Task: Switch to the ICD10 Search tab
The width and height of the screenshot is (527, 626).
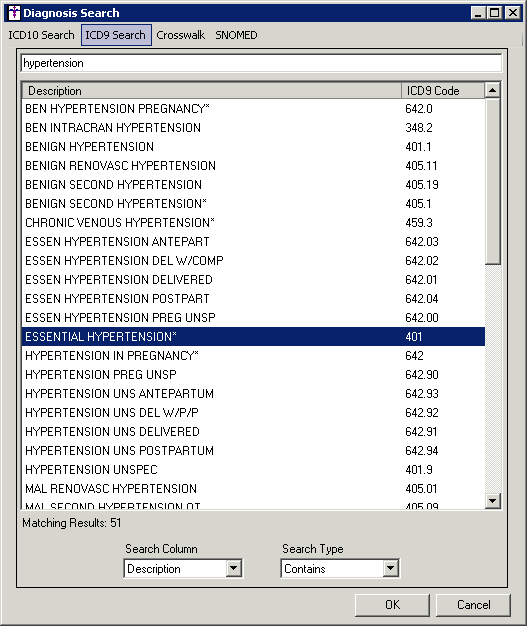Action: click(x=42, y=35)
